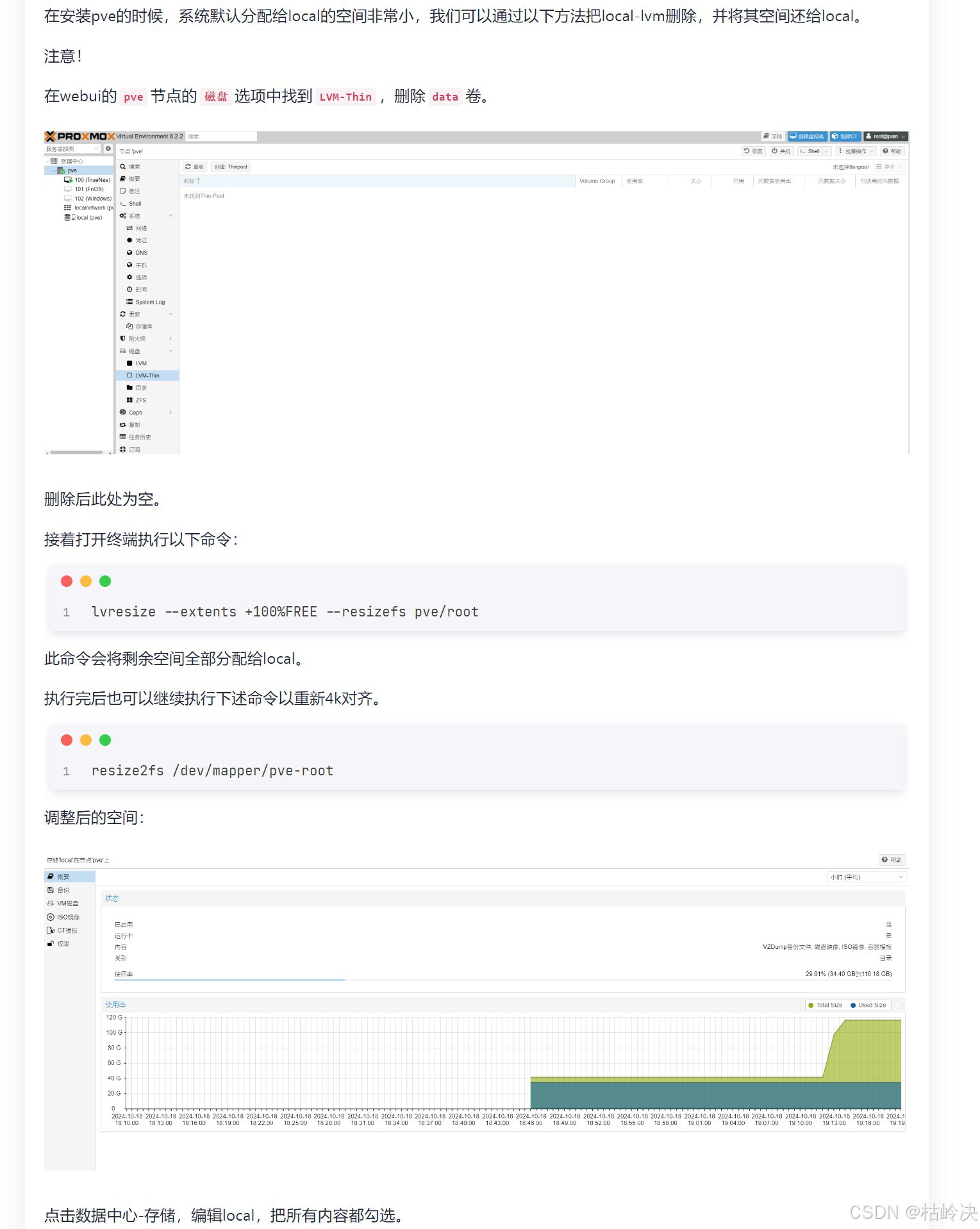
Task: Select 备份 in the storage menu
Action: pos(70,890)
